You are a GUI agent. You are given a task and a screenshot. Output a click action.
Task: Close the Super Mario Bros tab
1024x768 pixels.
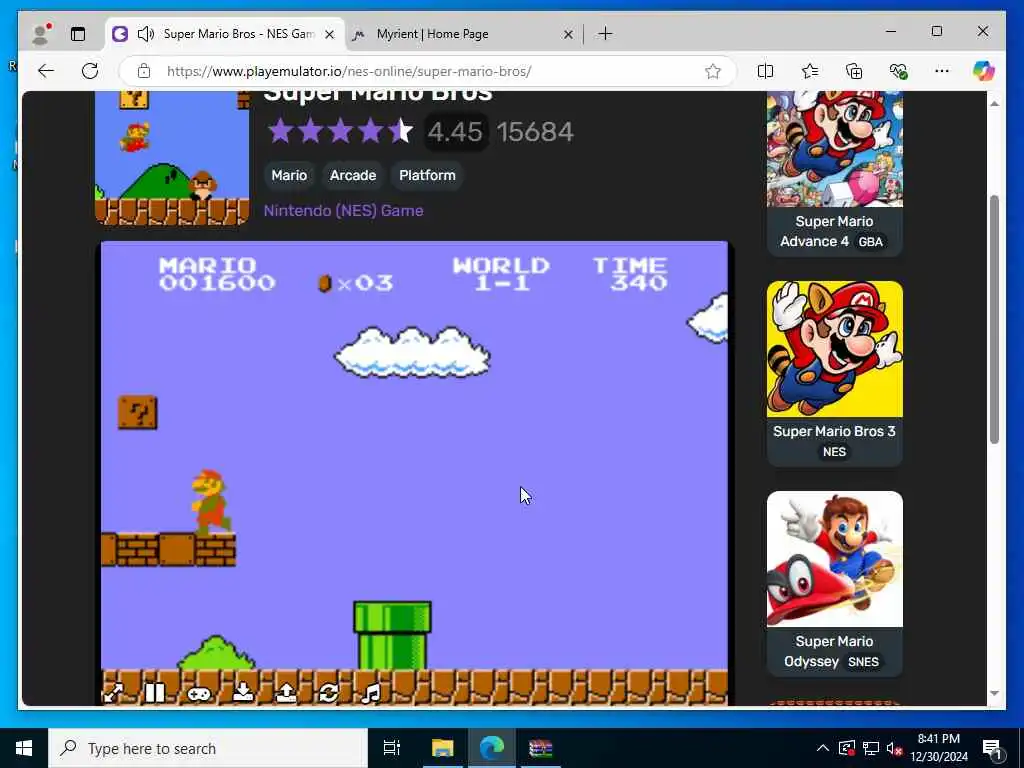click(330, 34)
